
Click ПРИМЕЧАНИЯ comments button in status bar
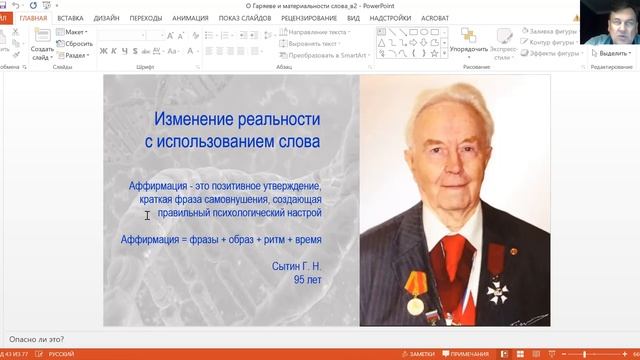click(466, 354)
